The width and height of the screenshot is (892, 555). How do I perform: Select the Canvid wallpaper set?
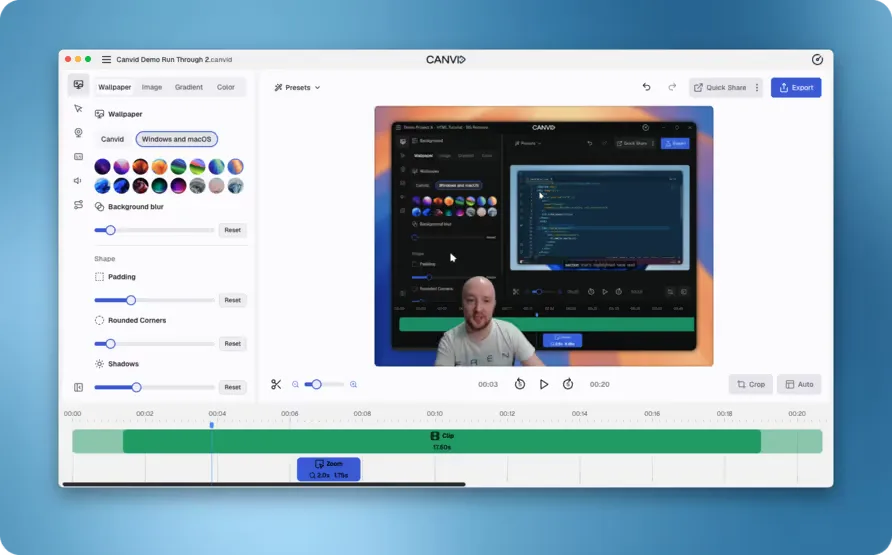[112, 139]
